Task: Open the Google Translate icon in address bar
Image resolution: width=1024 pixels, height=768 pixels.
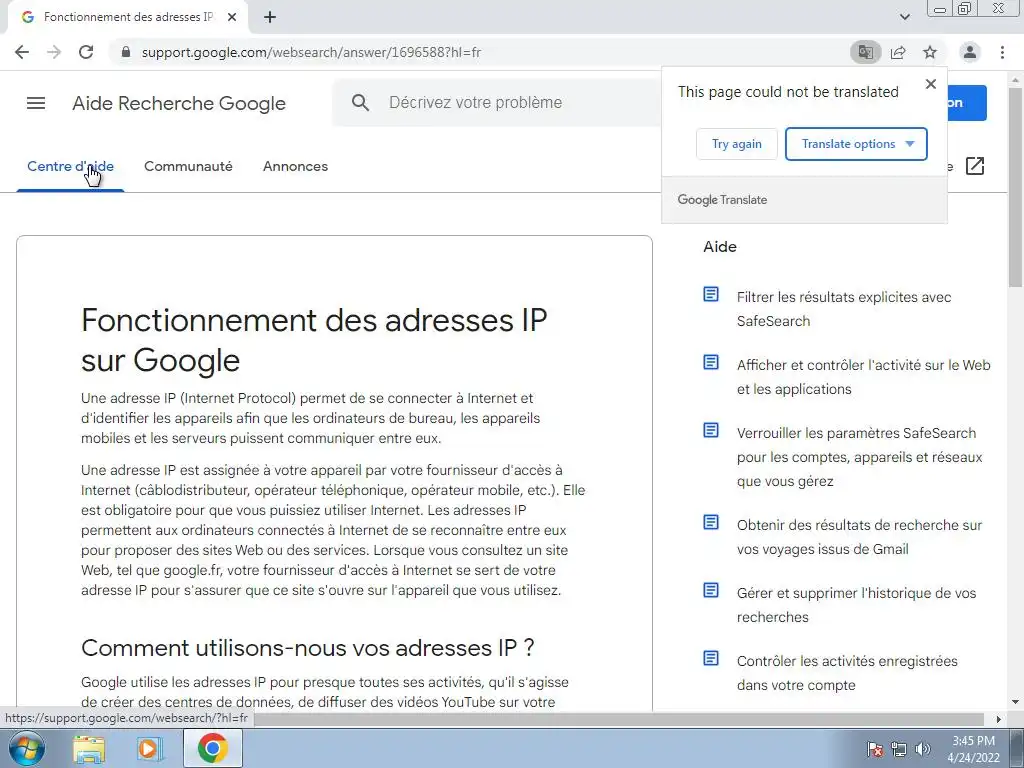Action: 865,52
